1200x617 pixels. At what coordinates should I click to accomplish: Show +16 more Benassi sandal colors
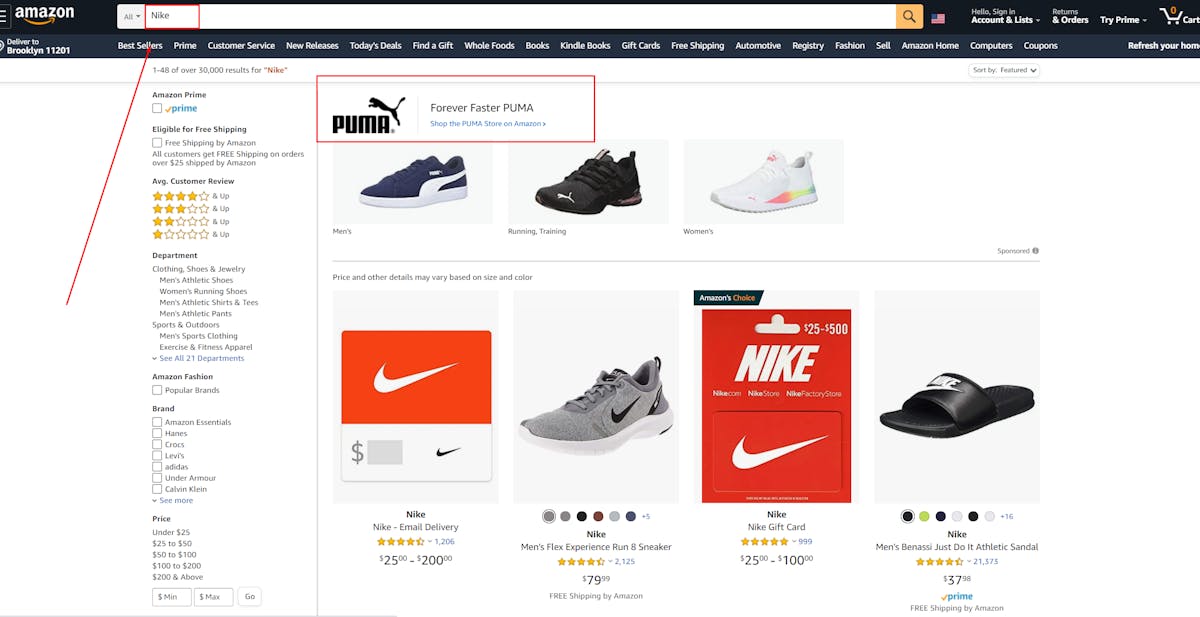[x=1006, y=517]
